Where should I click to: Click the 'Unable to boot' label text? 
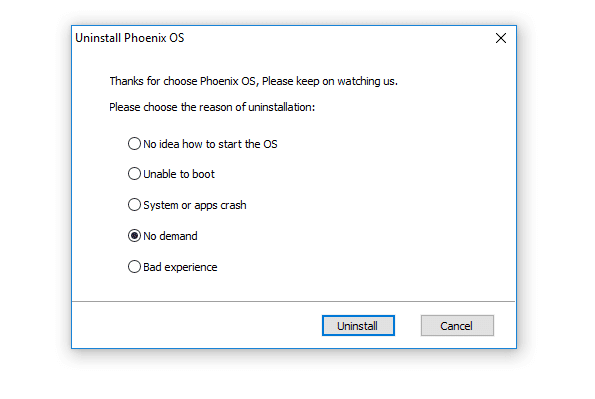tap(179, 174)
